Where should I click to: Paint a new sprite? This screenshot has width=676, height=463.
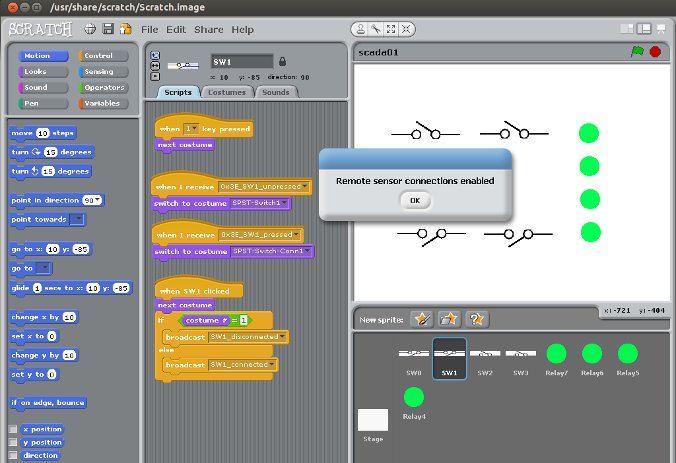tap(422, 319)
